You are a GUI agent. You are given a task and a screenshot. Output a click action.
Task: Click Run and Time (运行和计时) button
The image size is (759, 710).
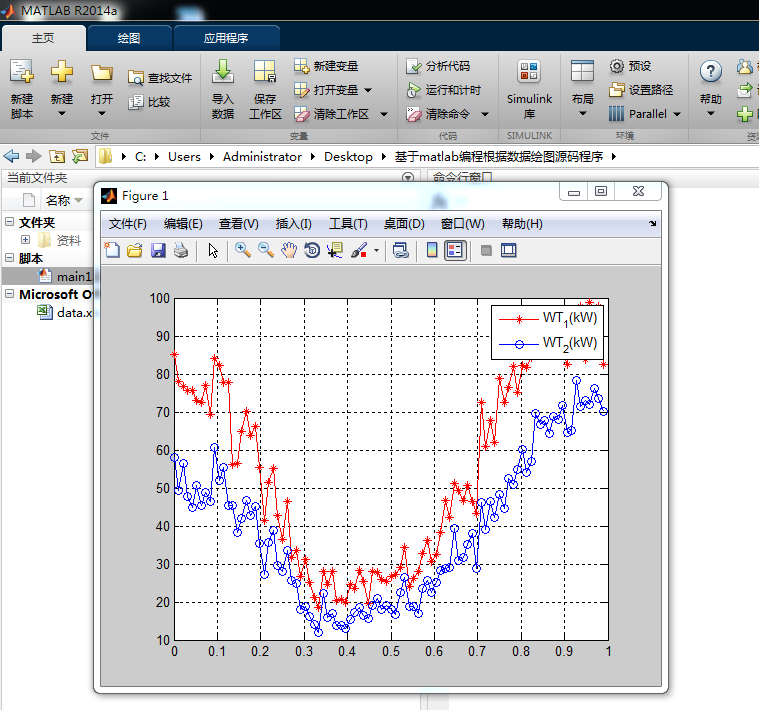point(444,90)
